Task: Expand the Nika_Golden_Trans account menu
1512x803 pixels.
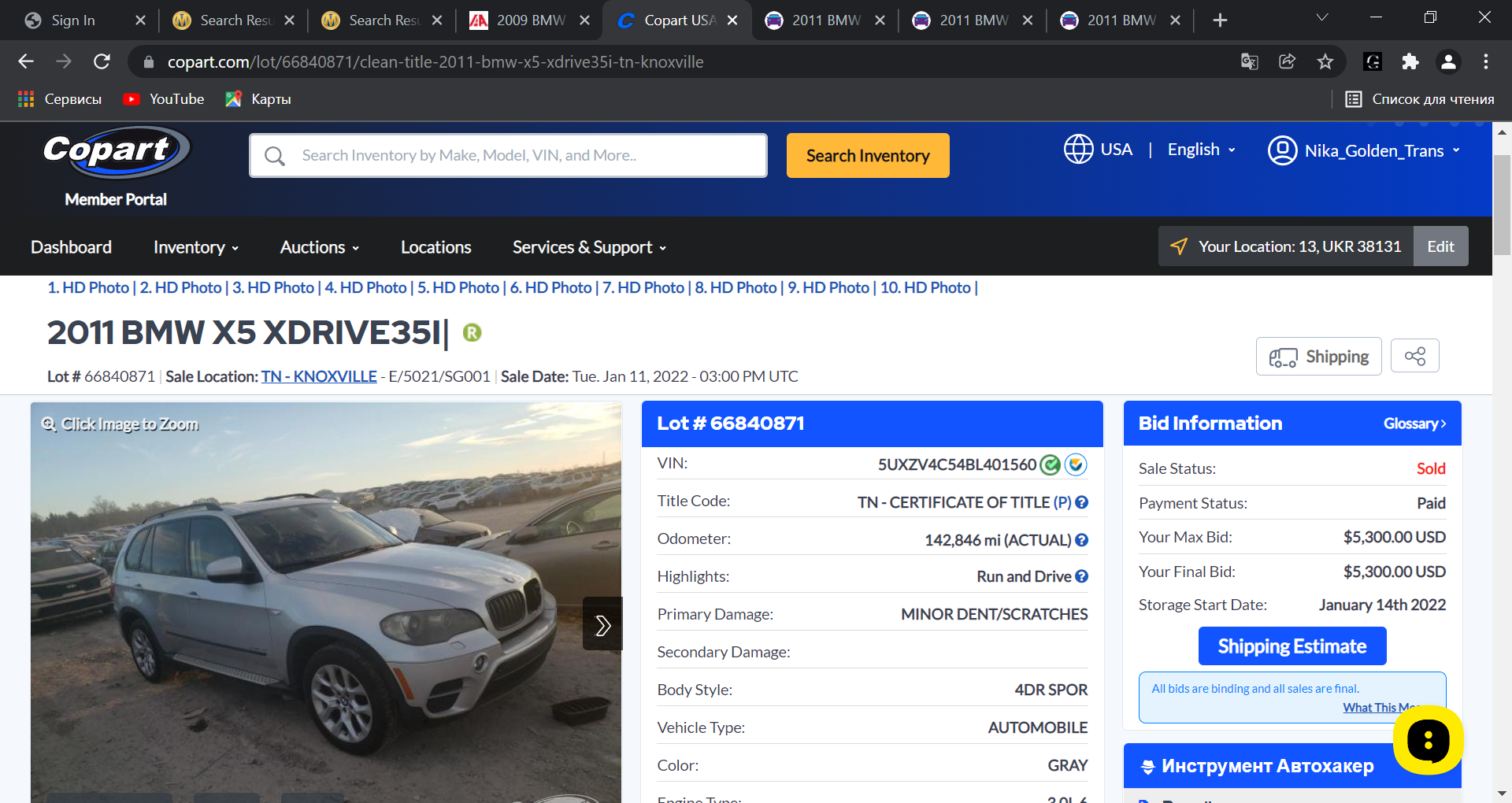Action: [x=1364, y=150]
